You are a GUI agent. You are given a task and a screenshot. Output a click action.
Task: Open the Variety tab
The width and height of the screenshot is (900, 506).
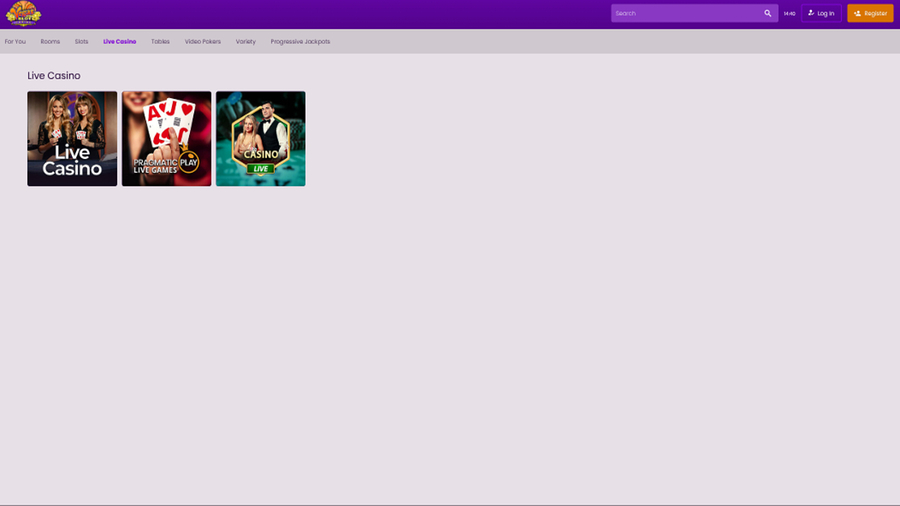coord(245,42)
